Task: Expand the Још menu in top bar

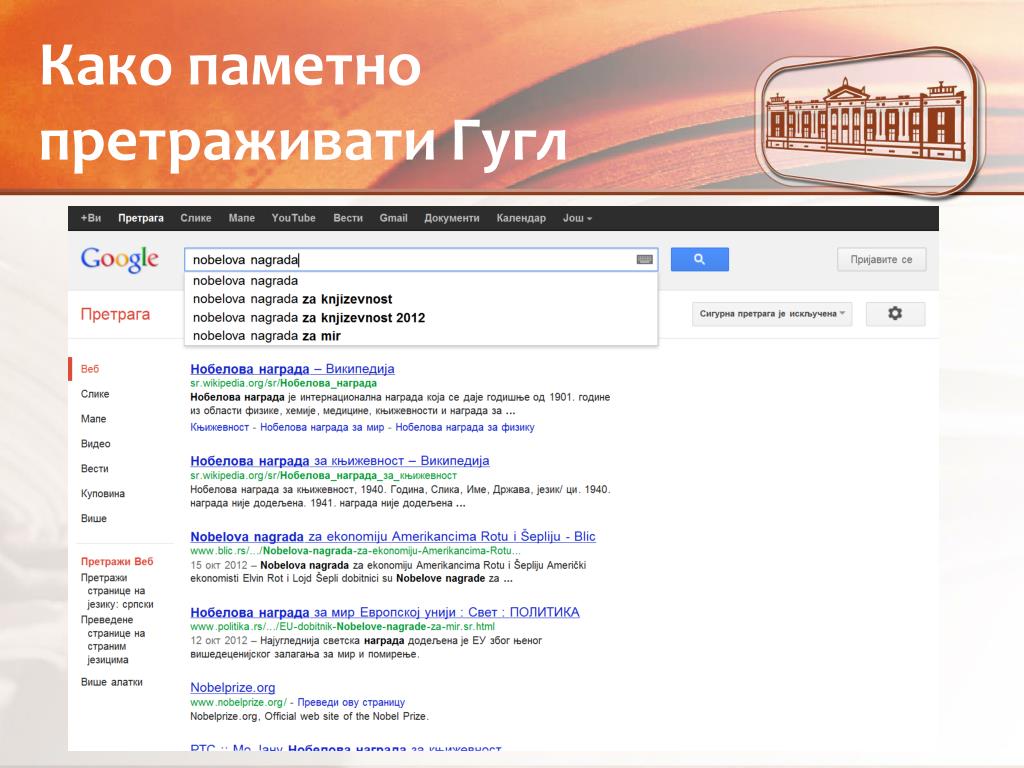Action: pyautogui.click(x=577, y=218)
